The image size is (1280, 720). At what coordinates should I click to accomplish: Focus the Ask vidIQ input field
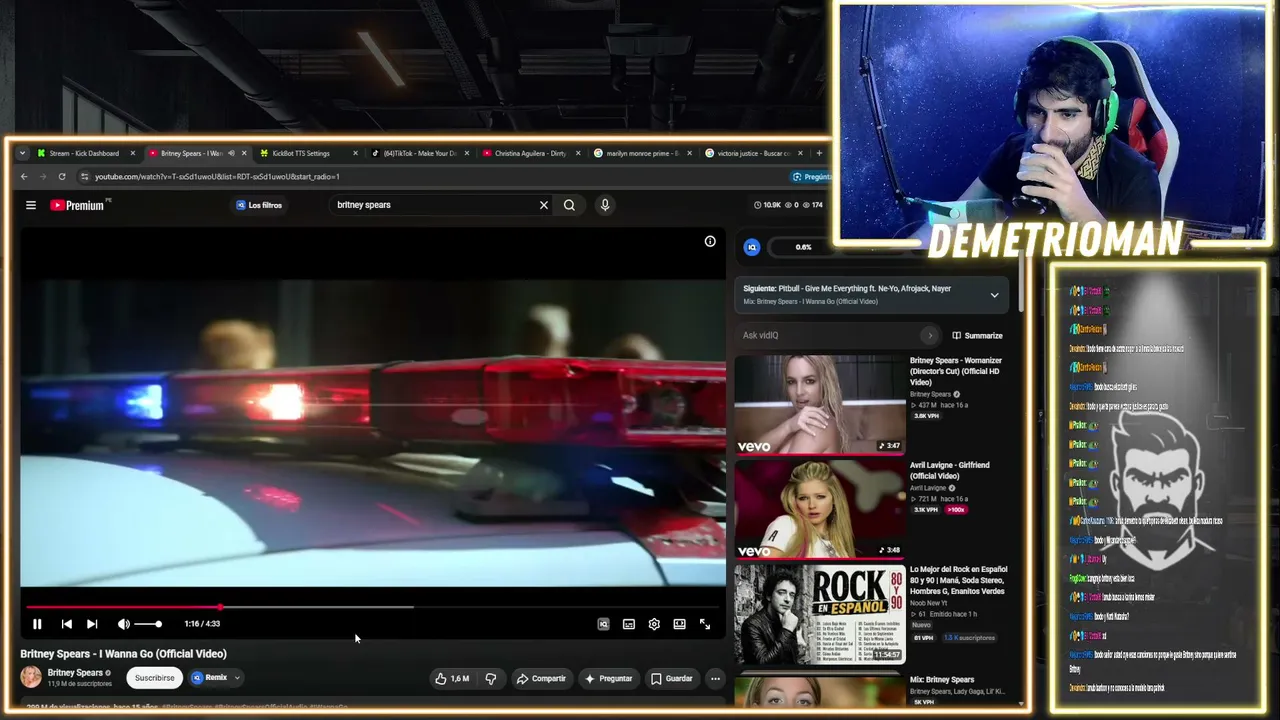click(832, 336)
